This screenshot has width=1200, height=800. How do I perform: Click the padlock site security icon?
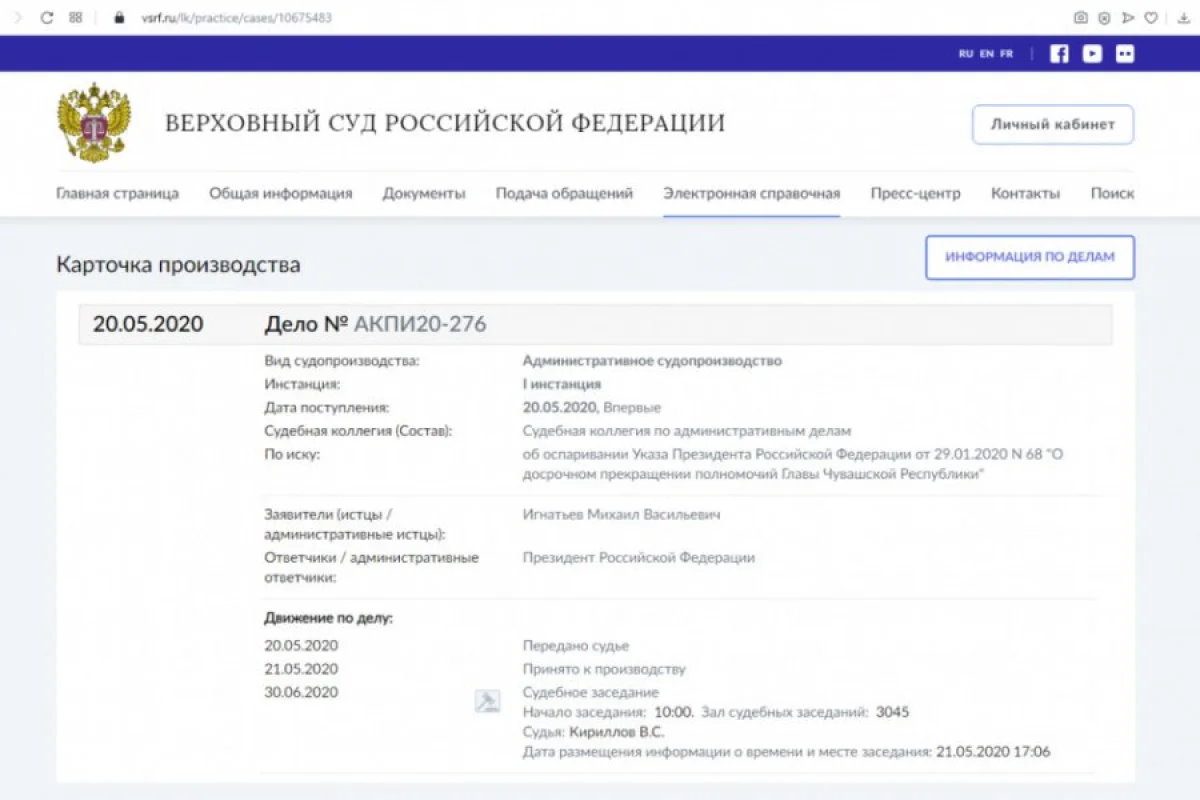pyautogui.click(x=119, y=18)
